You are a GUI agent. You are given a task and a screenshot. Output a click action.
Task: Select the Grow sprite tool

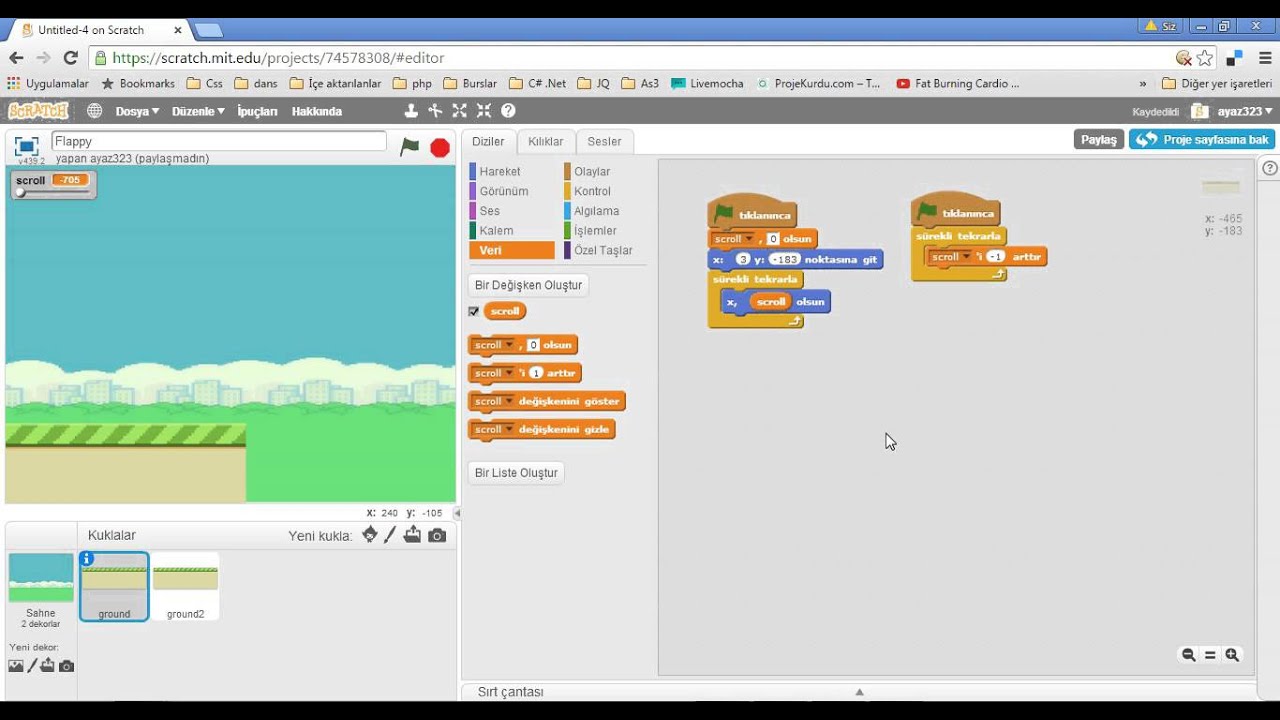point(460,111)
